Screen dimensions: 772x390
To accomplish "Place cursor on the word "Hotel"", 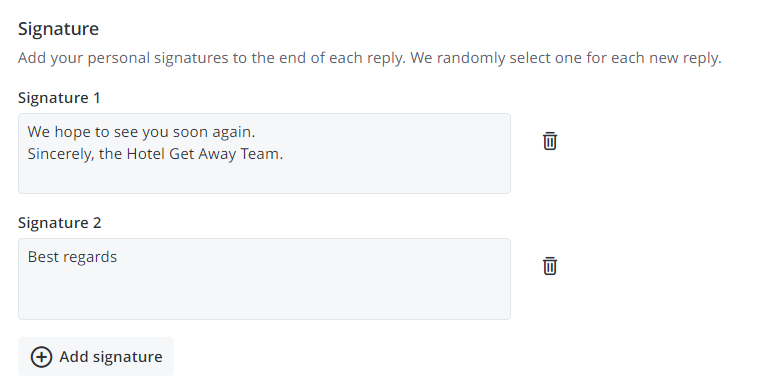I will coord(146,154).
